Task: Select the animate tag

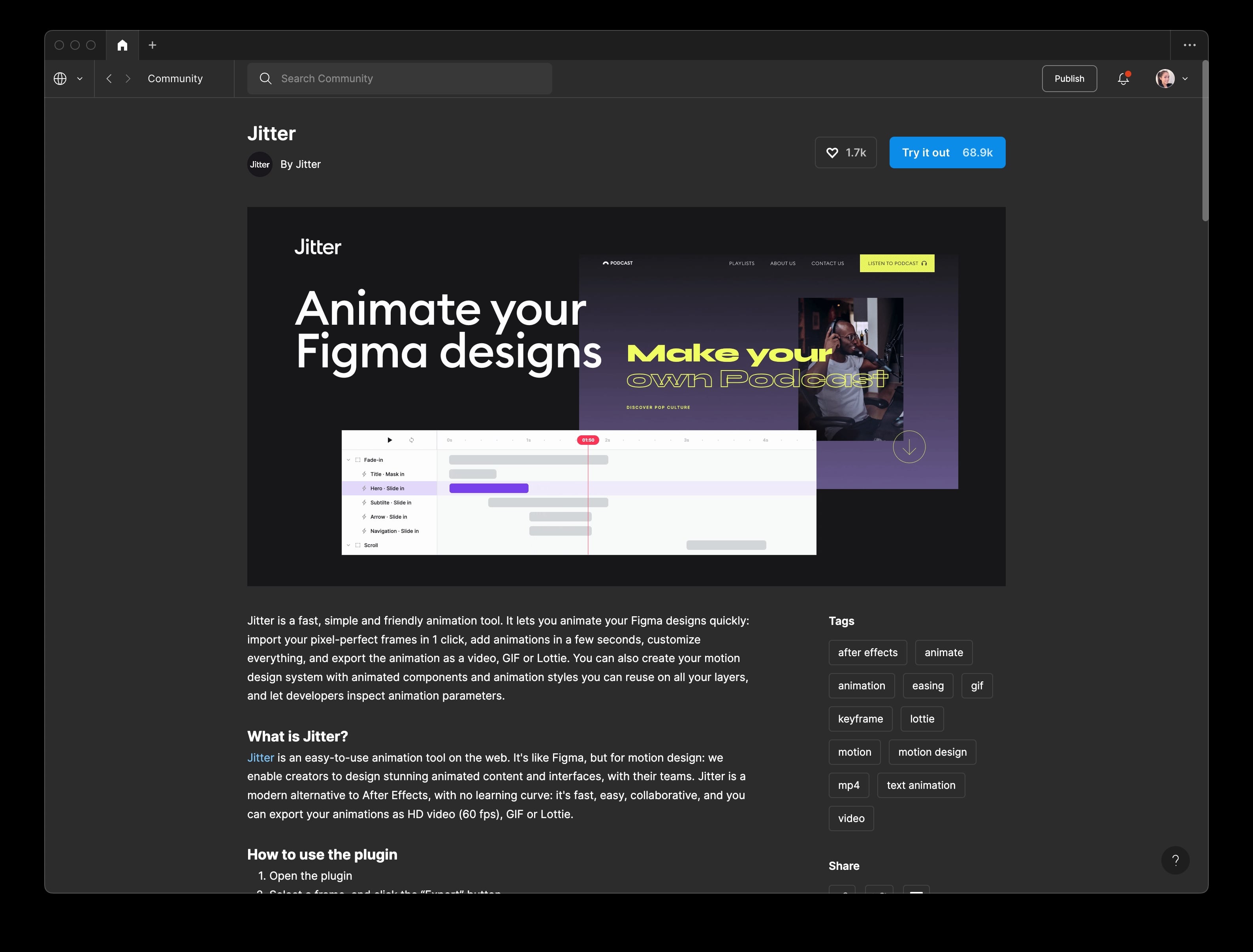Action: (x=944, y=653)
